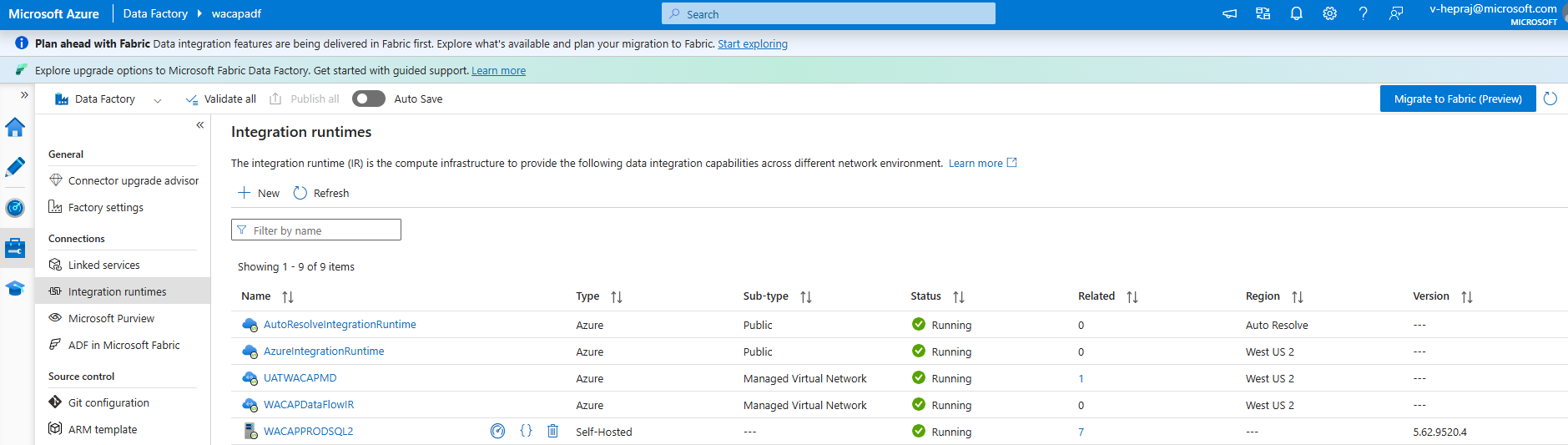Open the Monitor gauge icon in left rail
Image resolution: width=1568 pixels, height=445 pixels.
(x=15, y=208)
